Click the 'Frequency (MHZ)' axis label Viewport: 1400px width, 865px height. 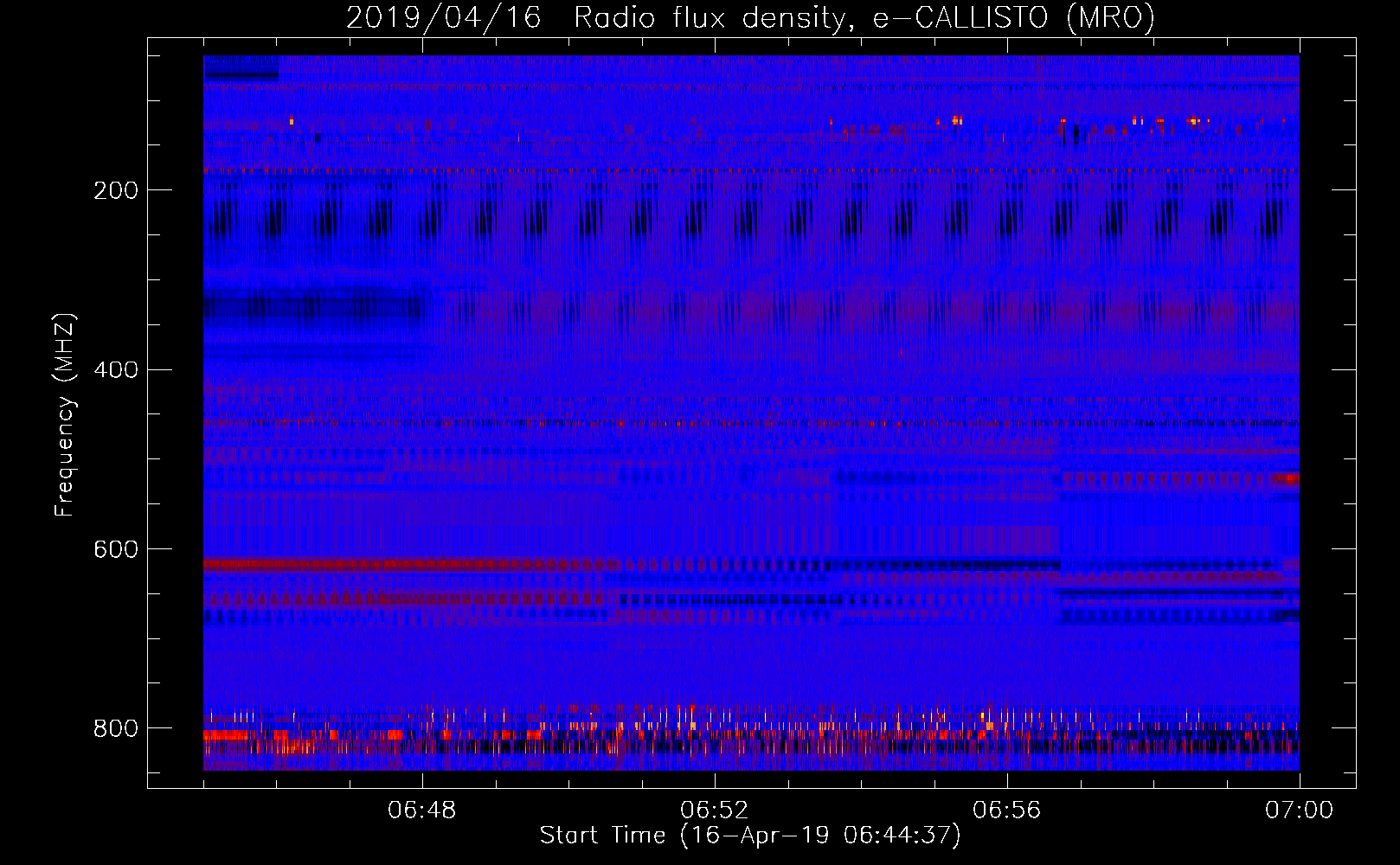point(65,415)
